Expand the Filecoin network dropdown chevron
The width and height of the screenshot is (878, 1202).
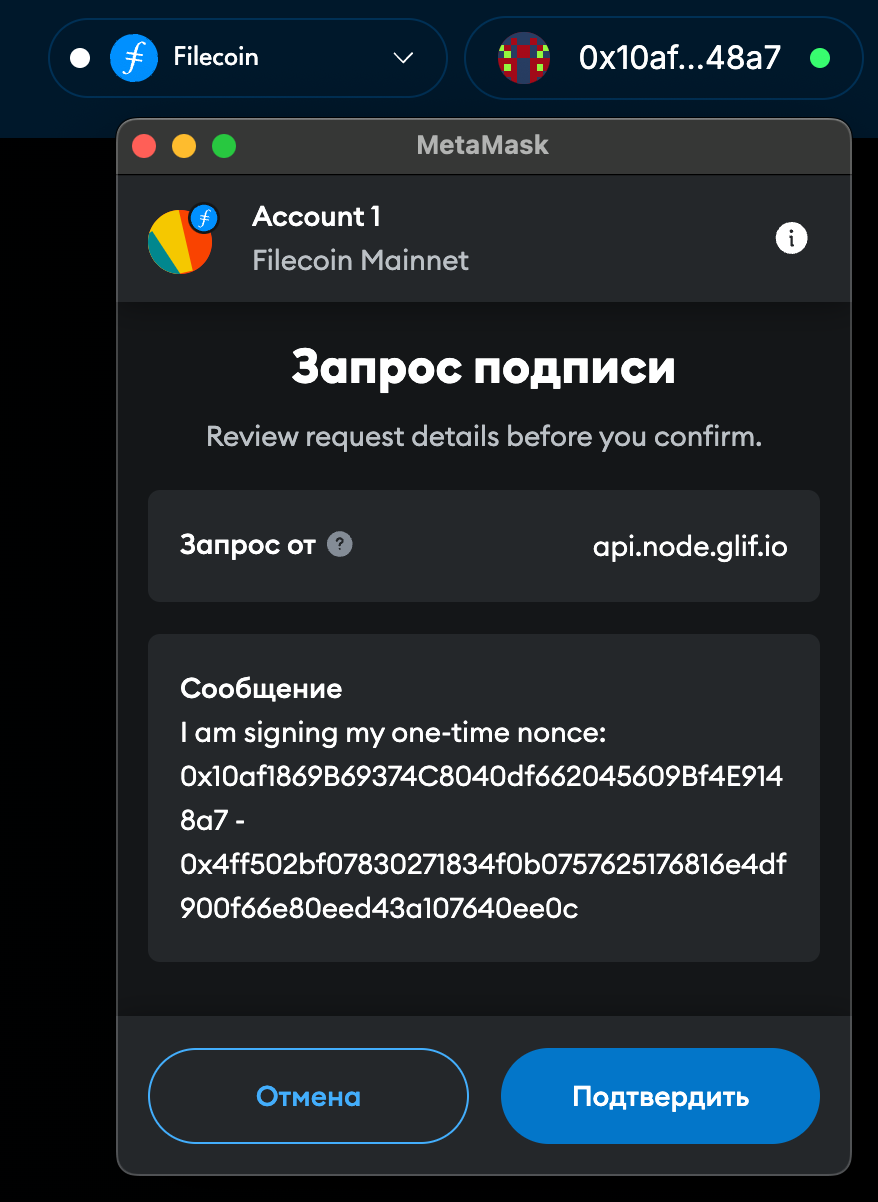403,58
